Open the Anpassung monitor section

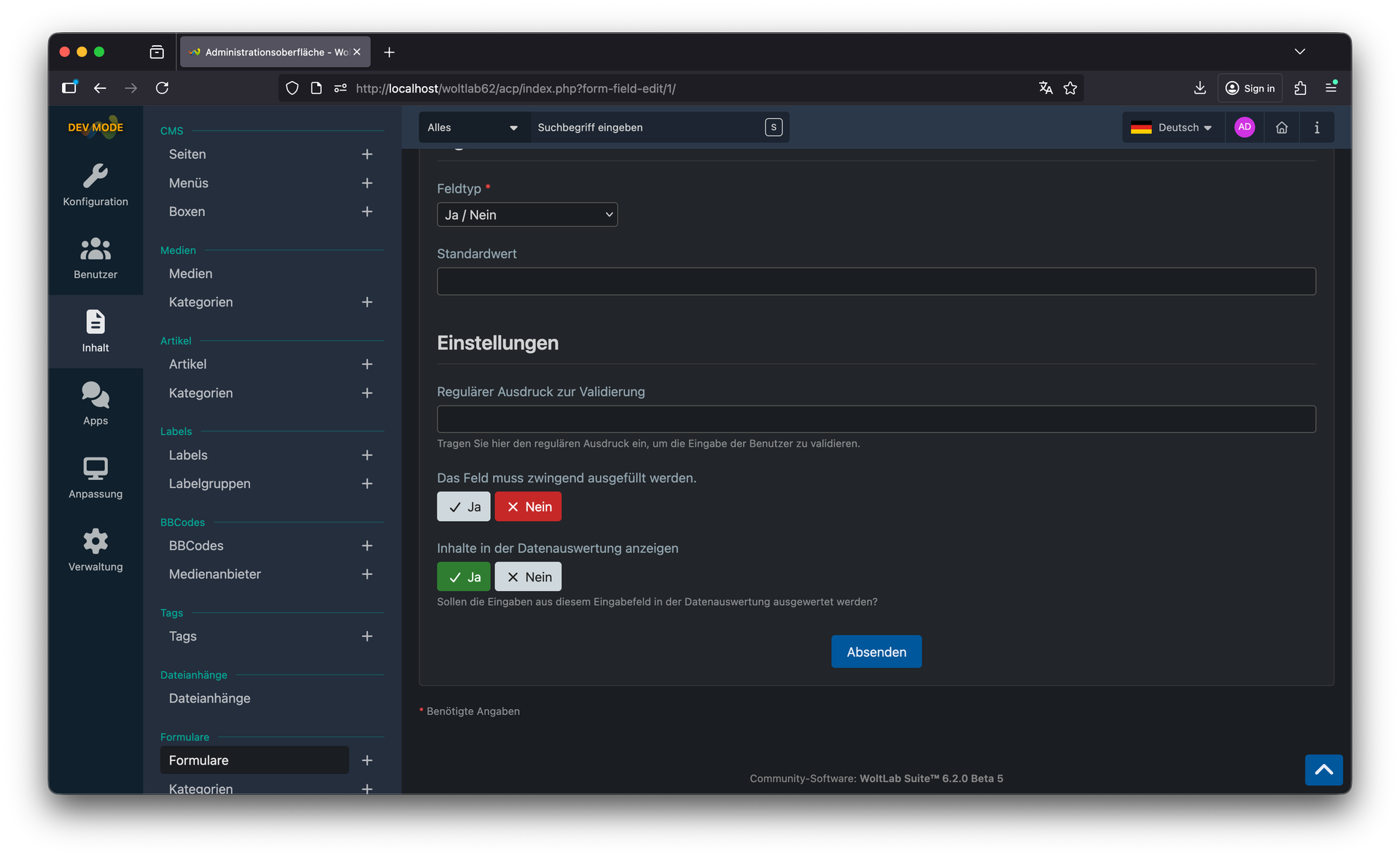tap(96, 477)
